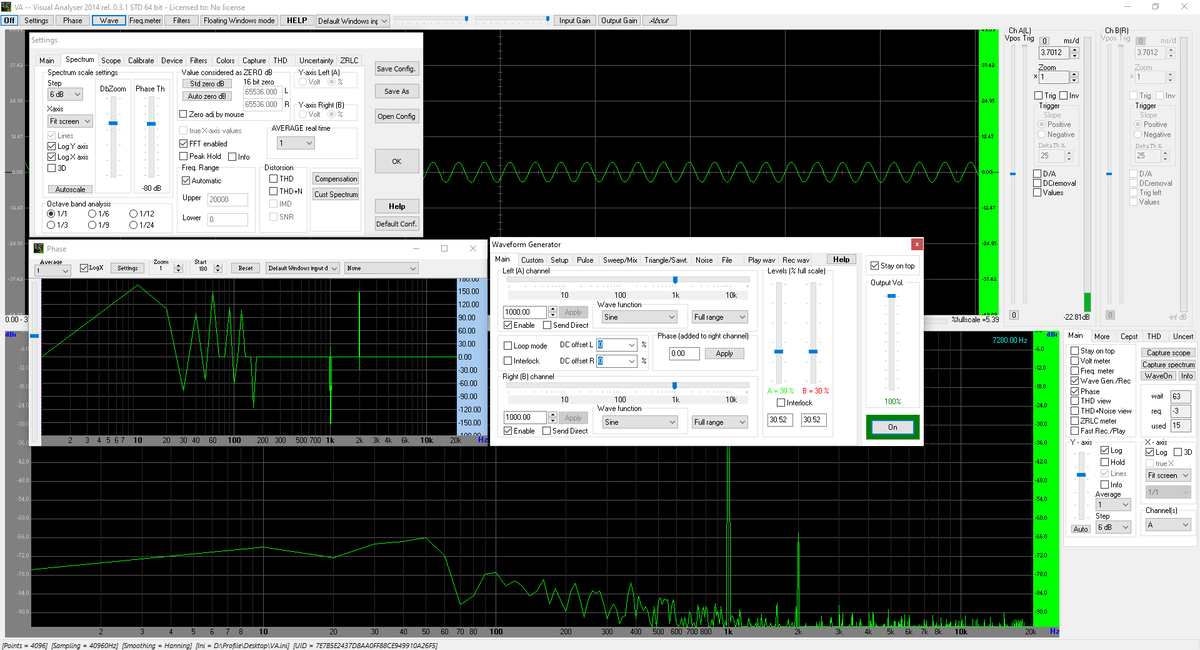The image size is (1200, 650).
Task: Open the Colors tab in Settings
Action: point(226,60)
